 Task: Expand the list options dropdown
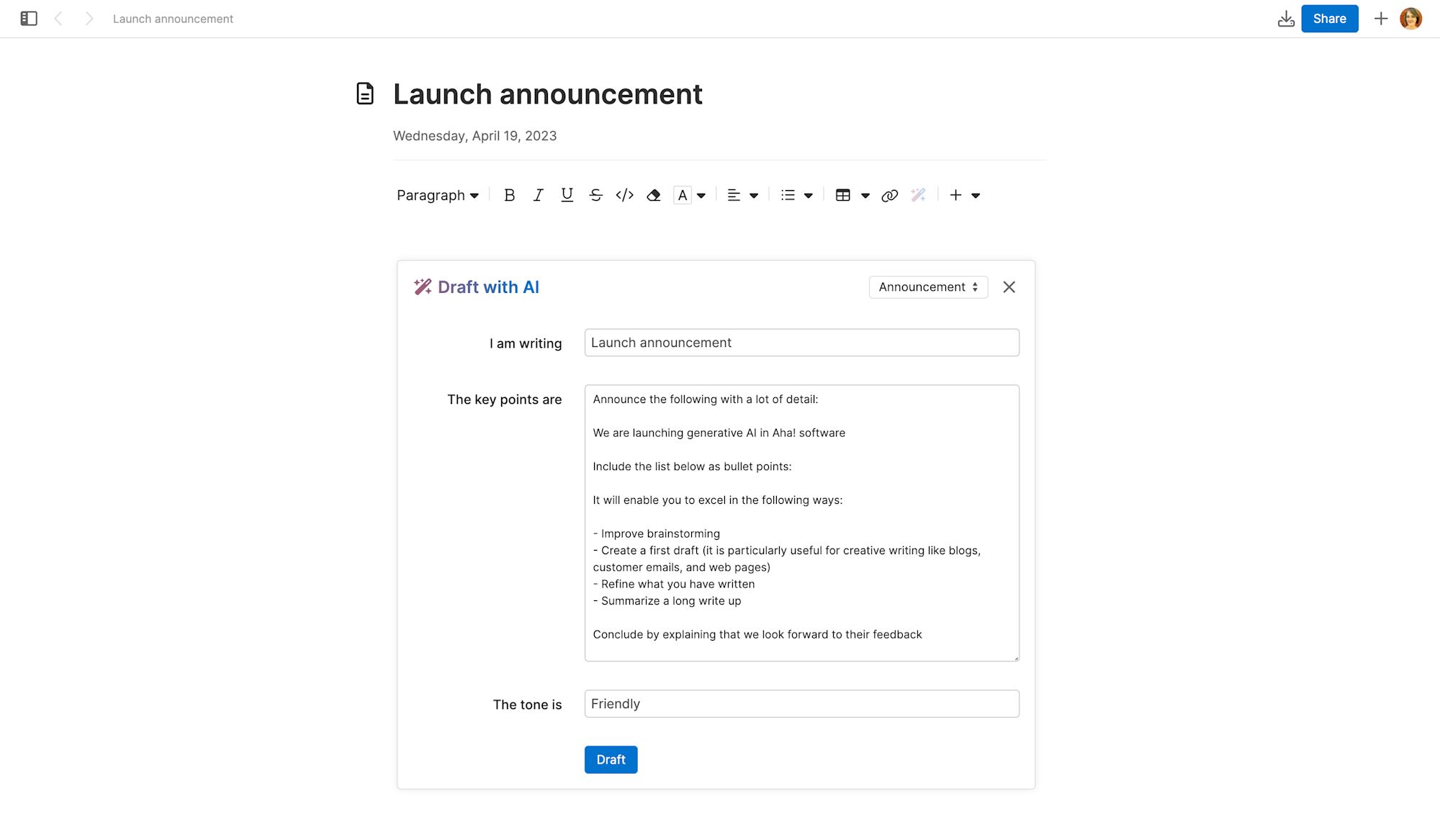coord(808,195)
